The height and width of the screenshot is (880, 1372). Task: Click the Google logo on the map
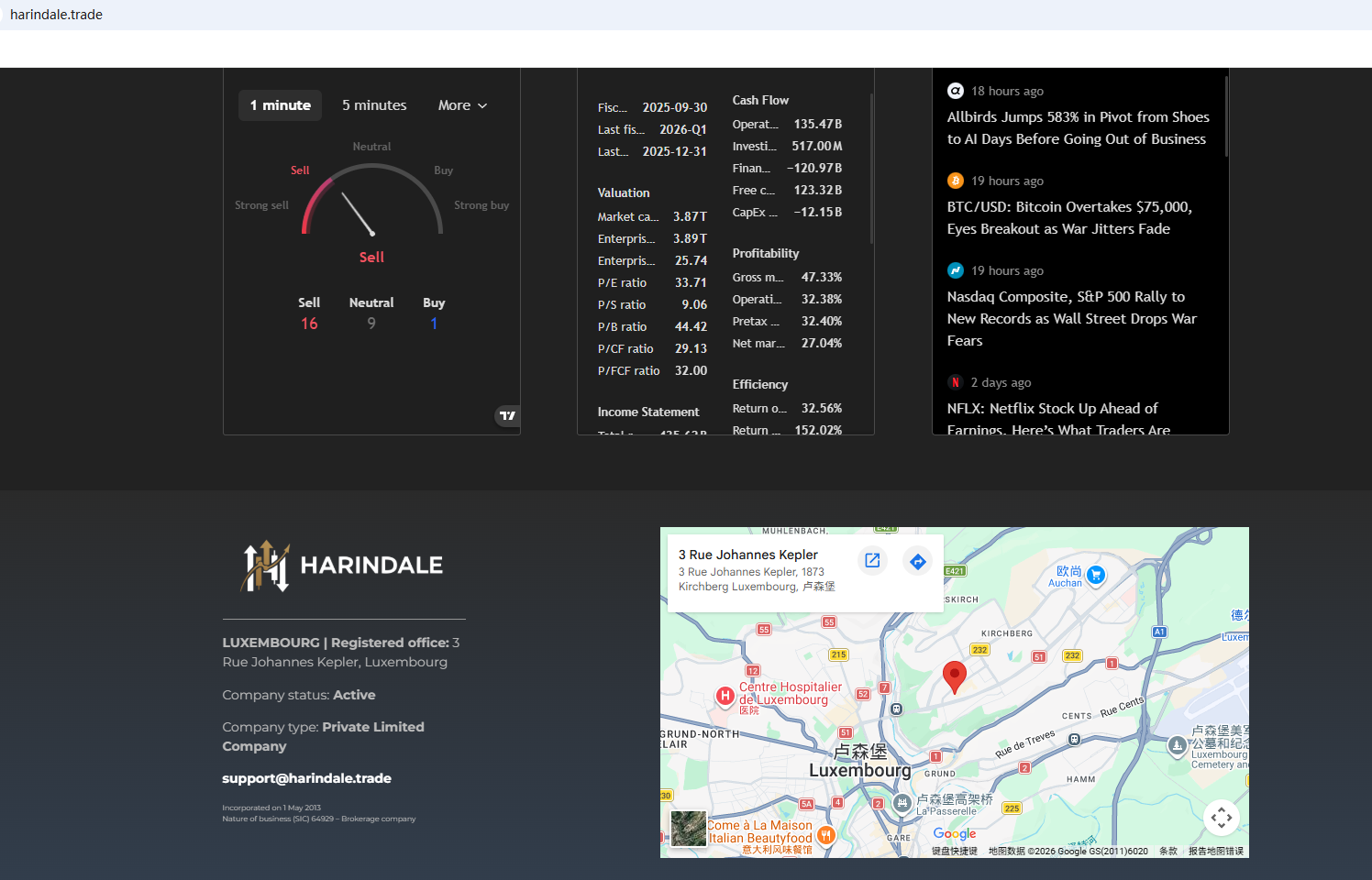coord(955,833)
